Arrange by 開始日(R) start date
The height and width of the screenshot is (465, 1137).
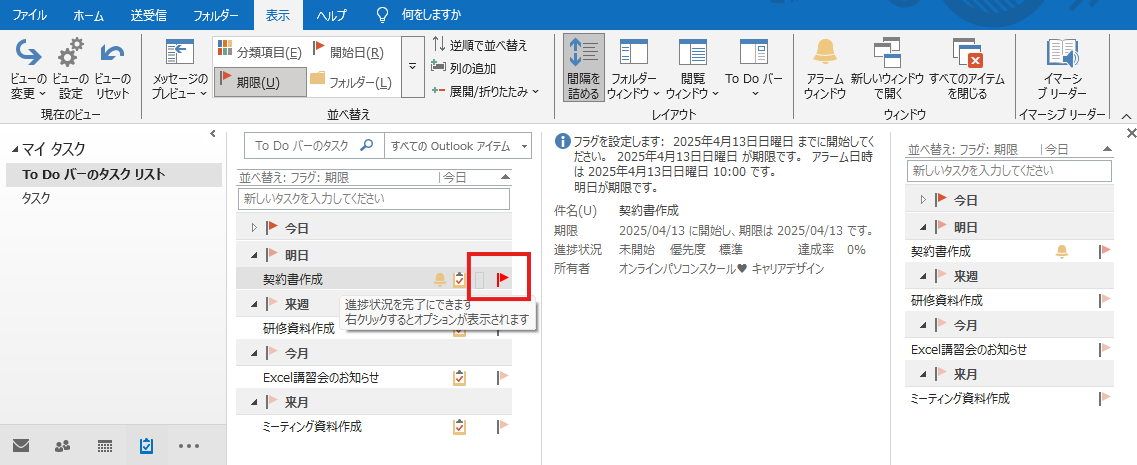[x=348, y=52]
